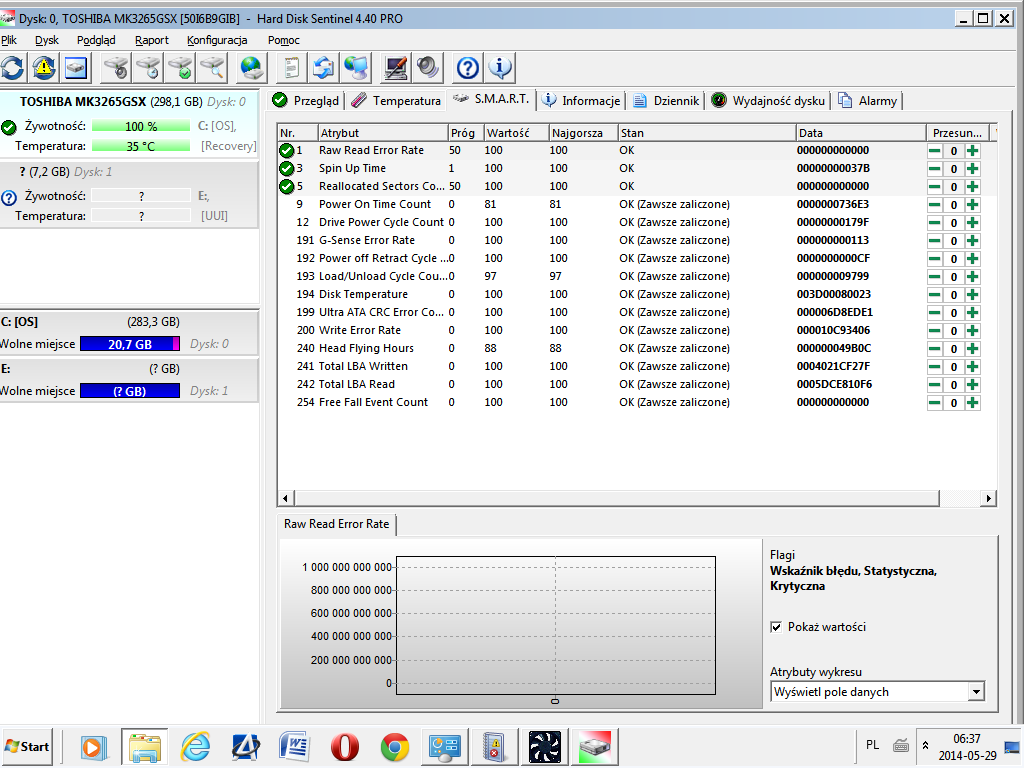Click minus offset for Raw Read Error Rate
Viewport: 1024px width, 768px height.
tap(935, 151)
